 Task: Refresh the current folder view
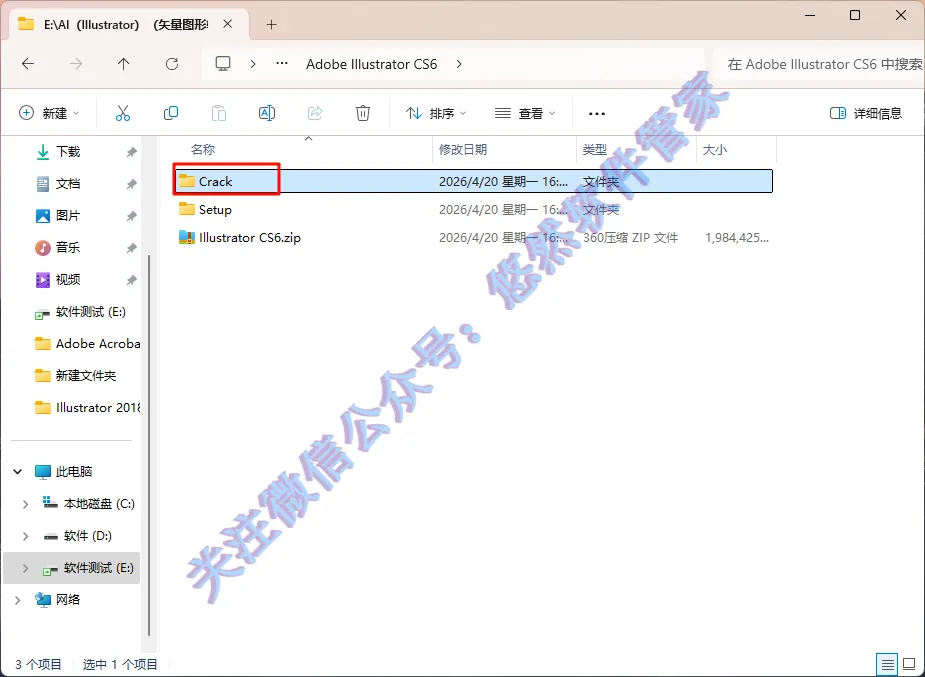172,64
